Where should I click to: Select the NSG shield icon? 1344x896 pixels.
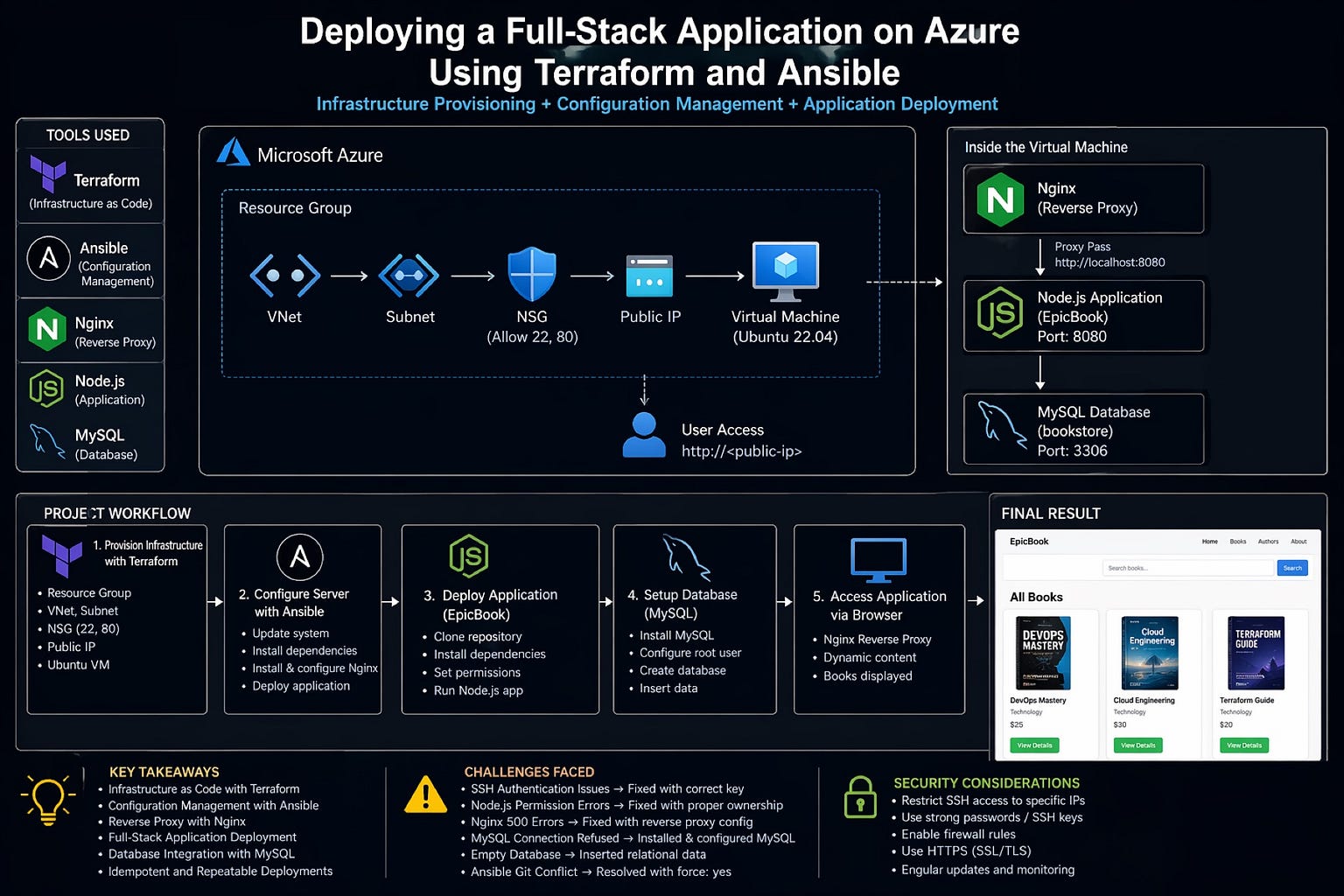click(532, 274)
